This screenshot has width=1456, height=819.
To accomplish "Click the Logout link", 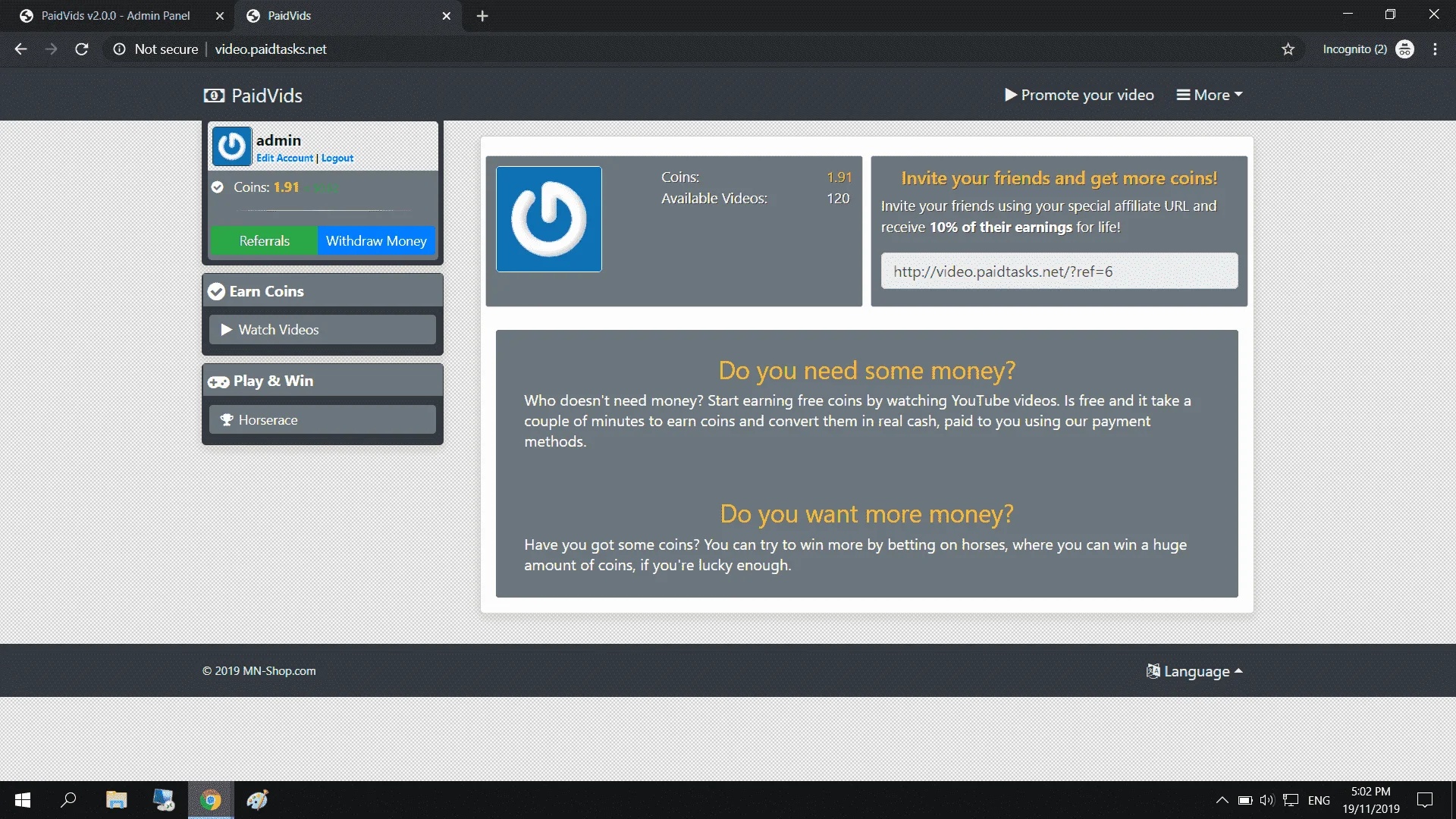I will coord(337,158).
